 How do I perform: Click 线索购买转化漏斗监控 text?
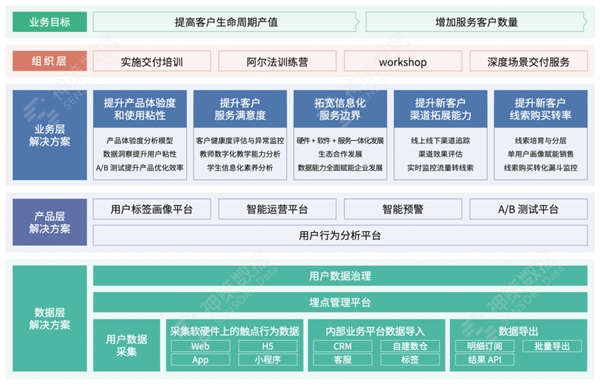coord(541,168)
